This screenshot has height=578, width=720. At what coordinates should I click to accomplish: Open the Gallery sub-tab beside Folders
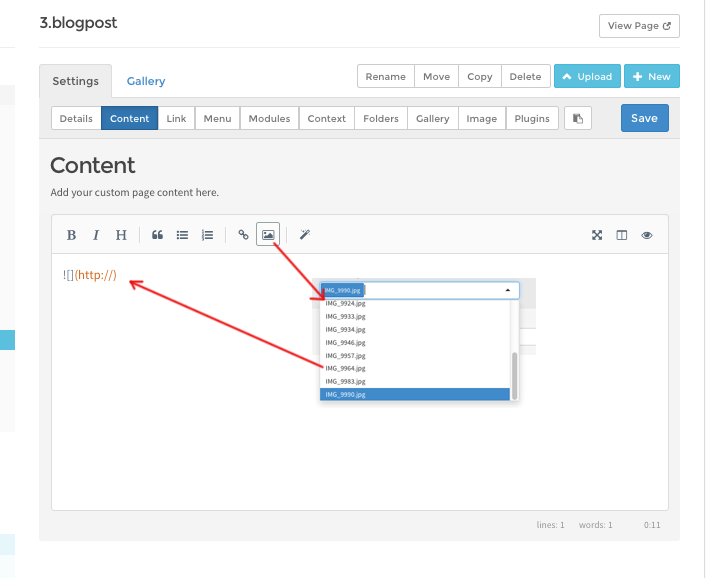[433, 118]
